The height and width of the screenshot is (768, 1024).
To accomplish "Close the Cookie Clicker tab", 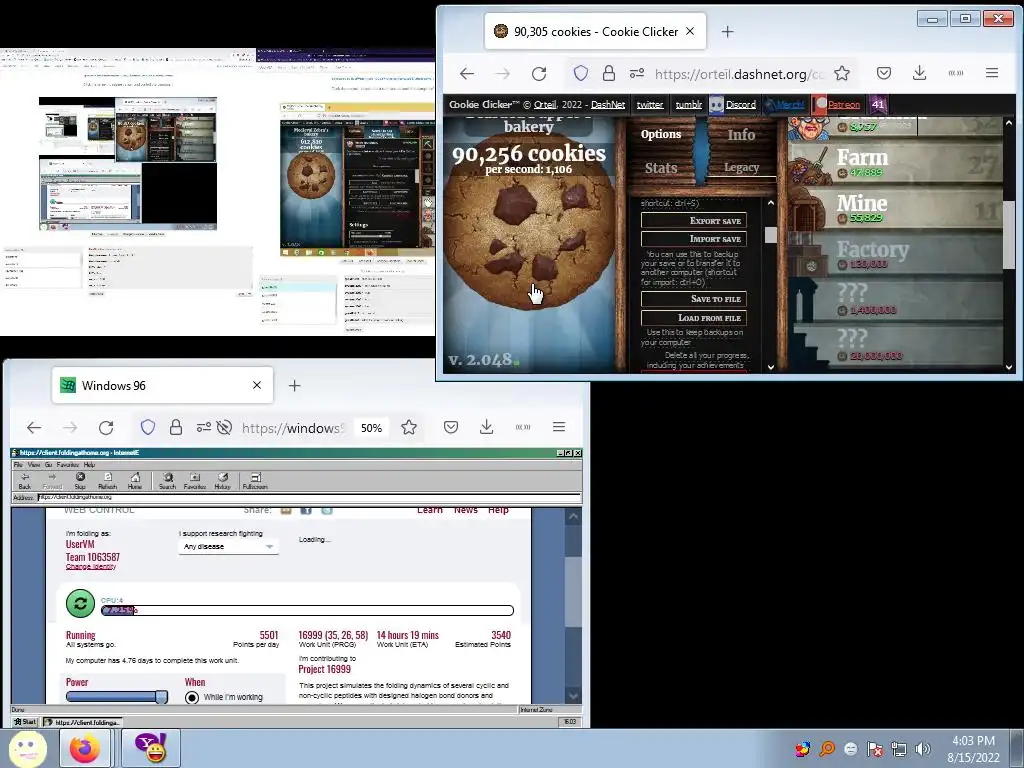I will [690, 31].
